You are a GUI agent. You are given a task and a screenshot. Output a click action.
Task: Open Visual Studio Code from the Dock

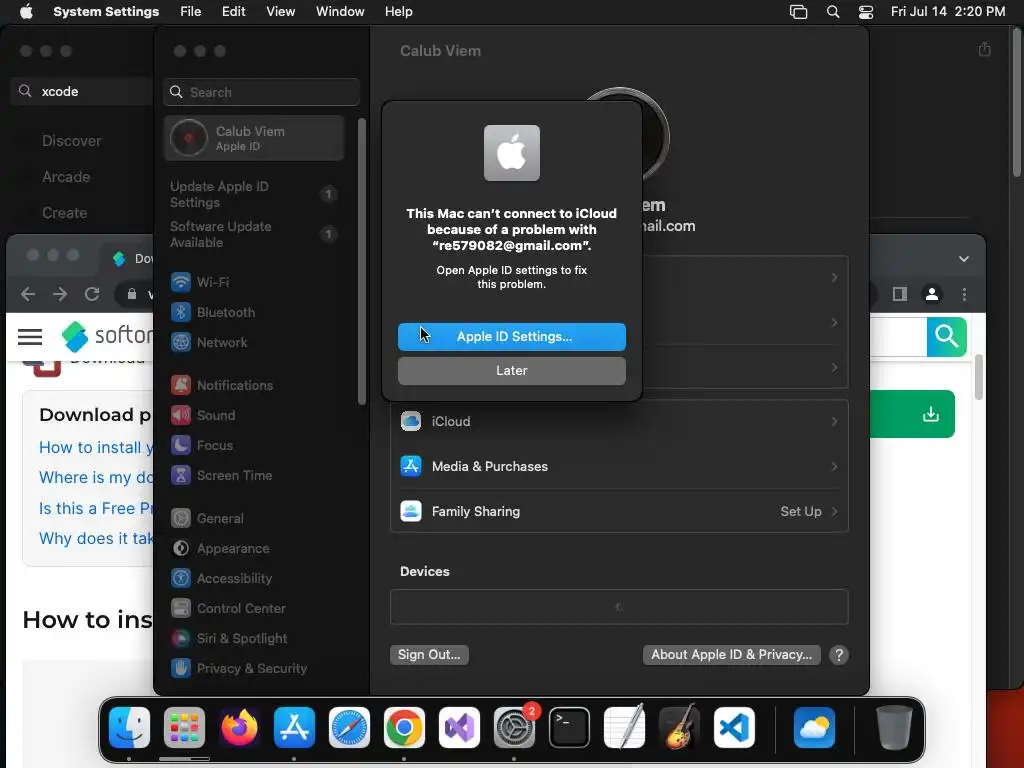[x=734, y=728]
